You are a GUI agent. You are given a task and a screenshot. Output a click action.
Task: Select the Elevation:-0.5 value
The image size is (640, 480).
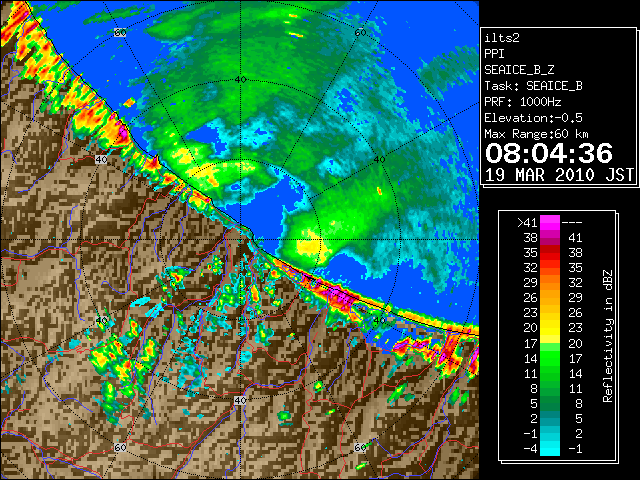533,118
